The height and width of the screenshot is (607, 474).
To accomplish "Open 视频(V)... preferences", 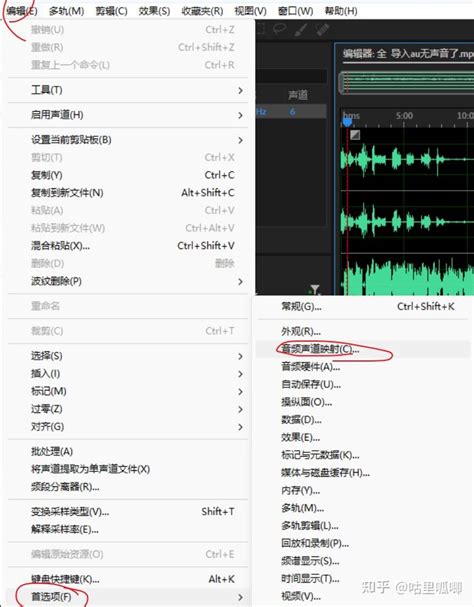I will click(x=362, y=597).
